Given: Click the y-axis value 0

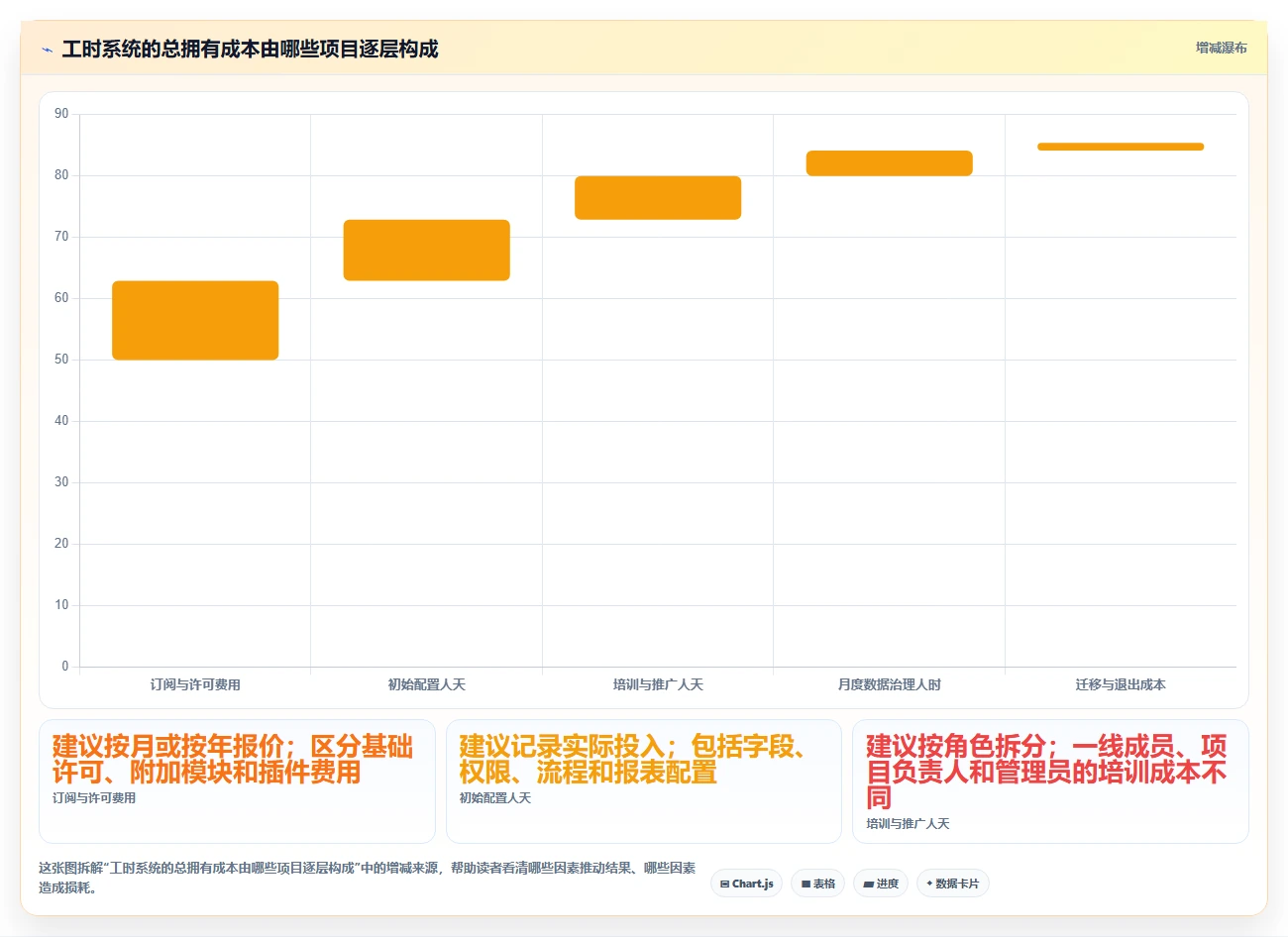Looking at the screenshot, I should [65, 667].
